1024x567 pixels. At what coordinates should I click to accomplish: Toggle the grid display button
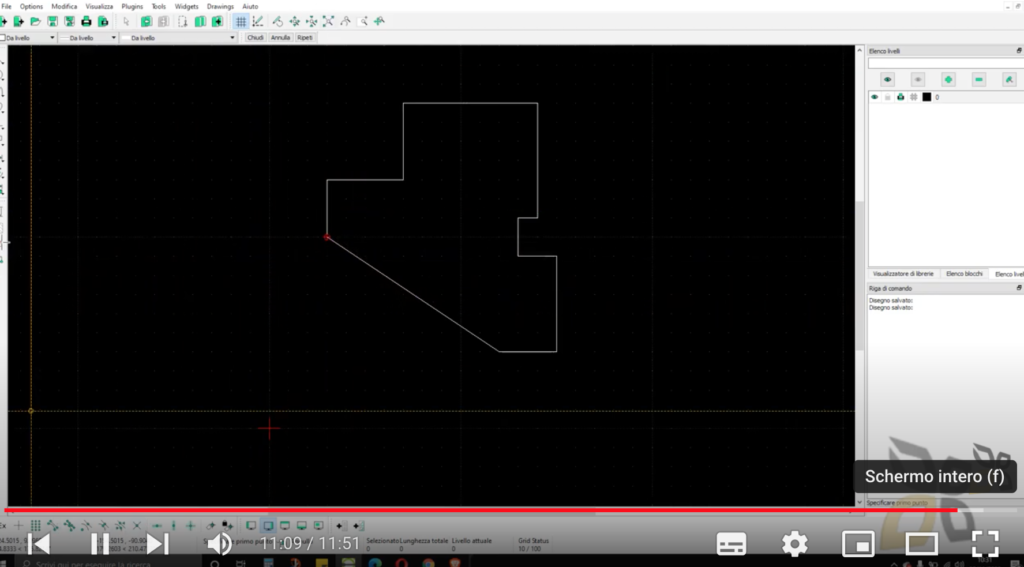point(241,22)
